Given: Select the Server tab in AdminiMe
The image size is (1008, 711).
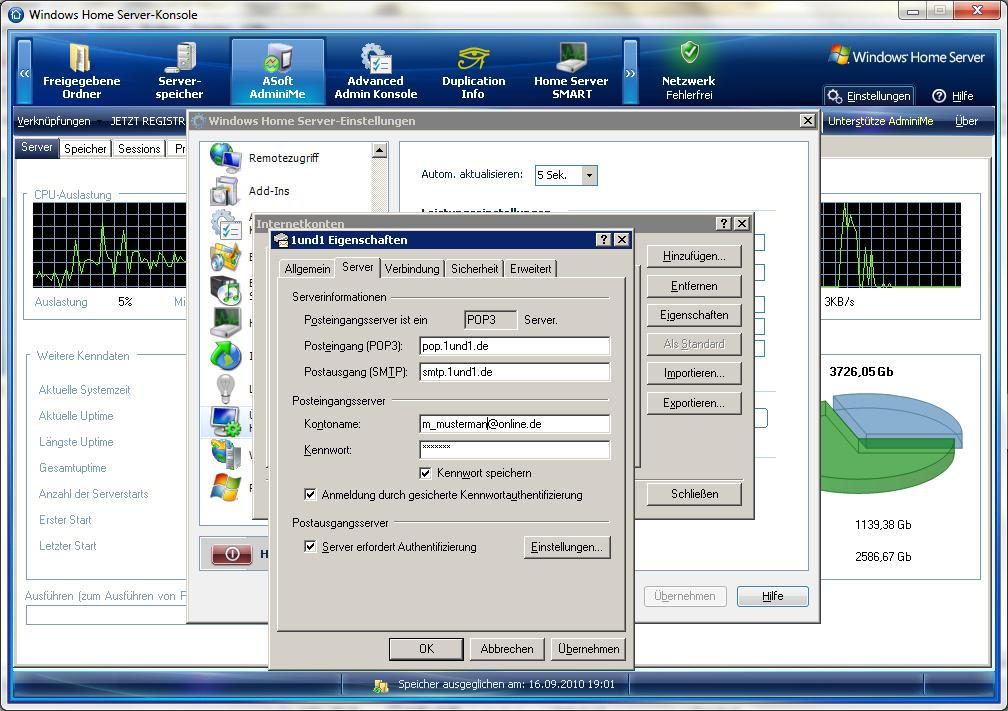Looking at the screenshot, I should point(37,147).
